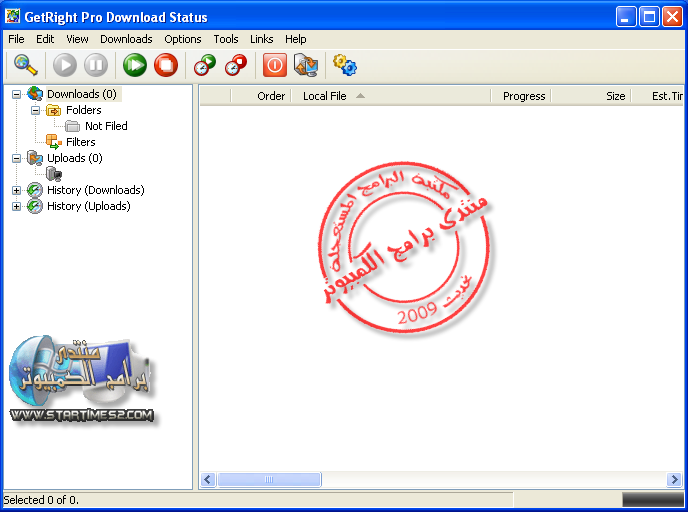Click the red Stop All downloads button

click(x=166, y=65)
